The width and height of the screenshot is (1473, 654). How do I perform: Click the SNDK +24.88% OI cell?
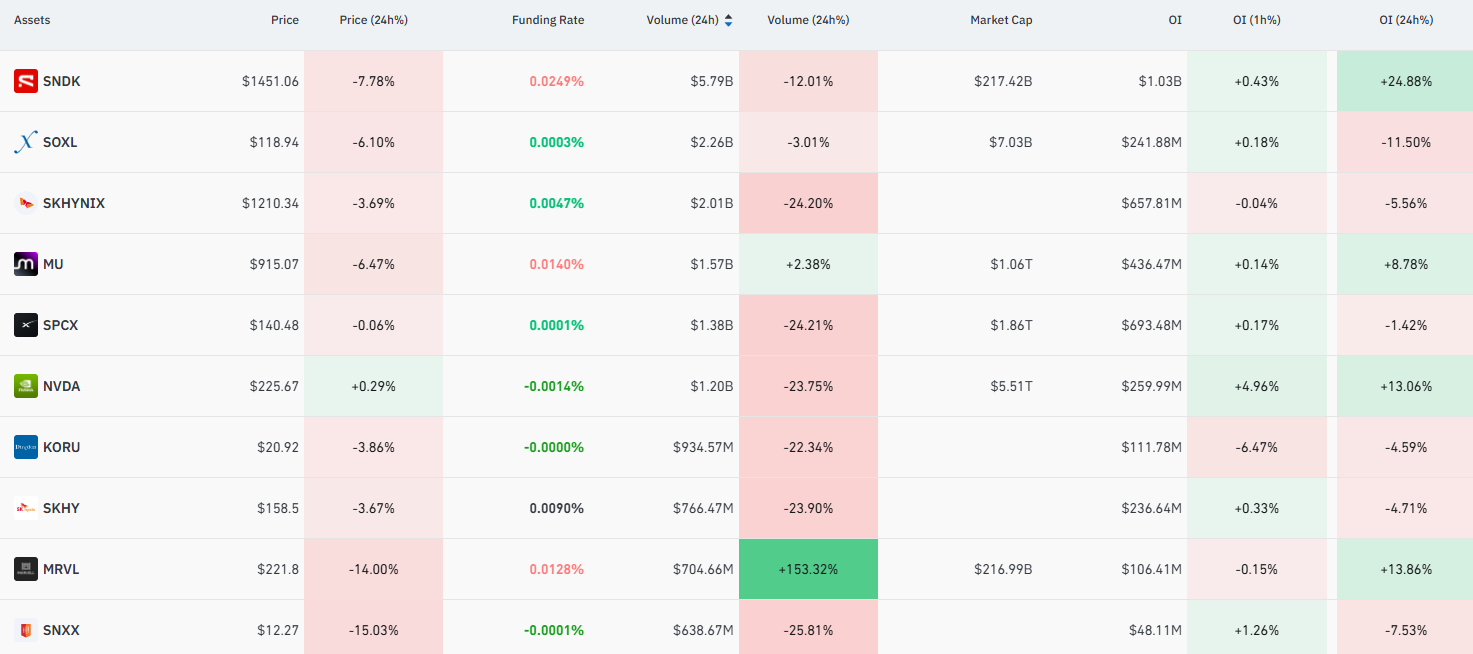pos(1405,81)
